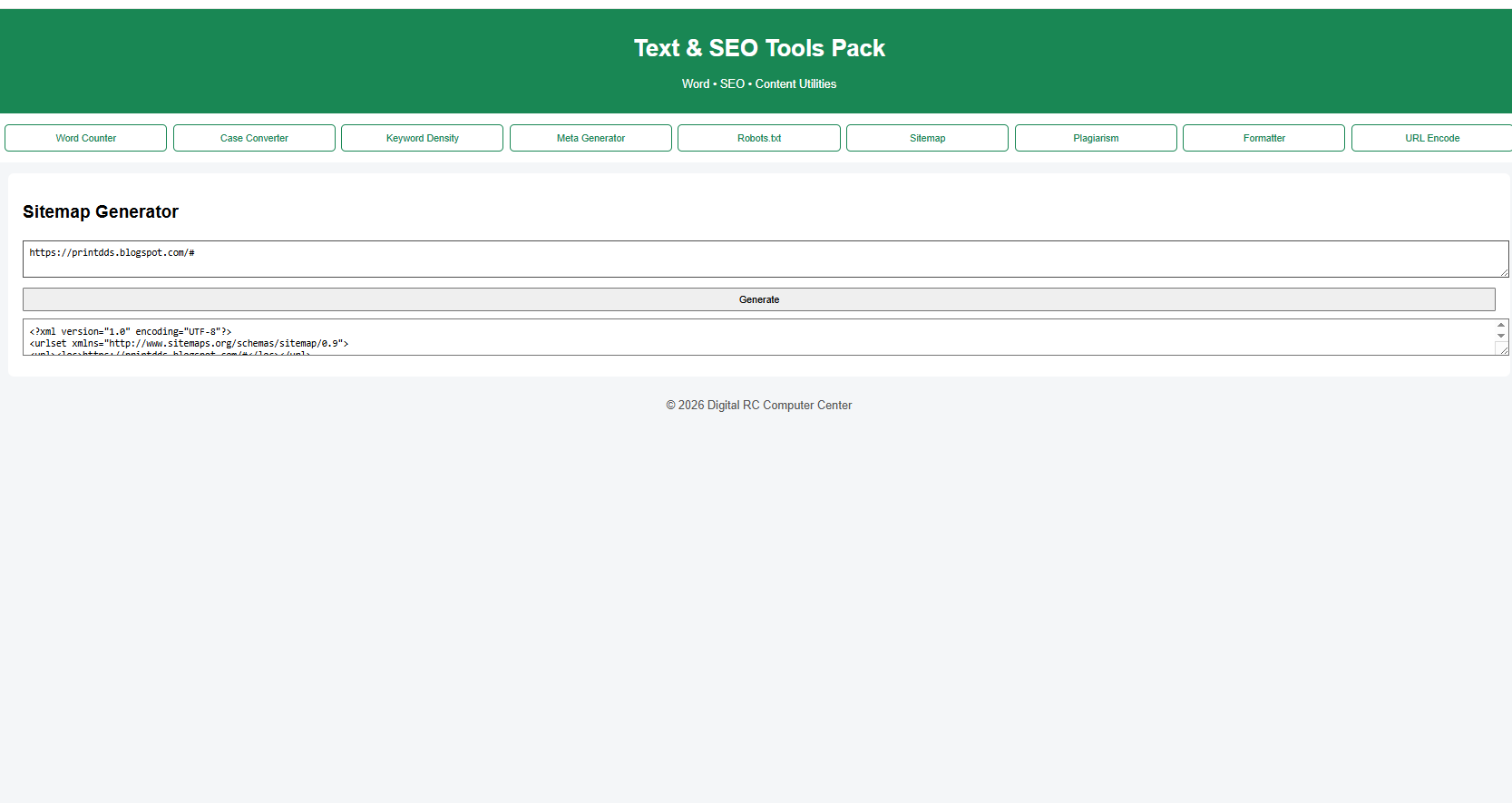Switch to the Plagiarism checker

(x=1096, y=138)
